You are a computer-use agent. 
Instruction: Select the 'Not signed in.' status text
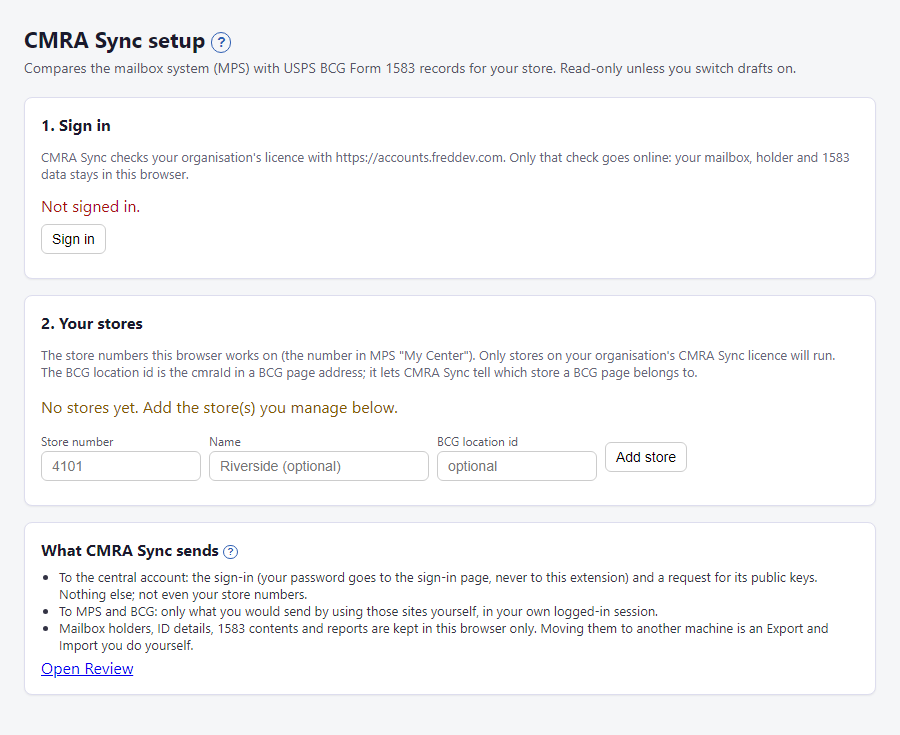coord(91,207)
